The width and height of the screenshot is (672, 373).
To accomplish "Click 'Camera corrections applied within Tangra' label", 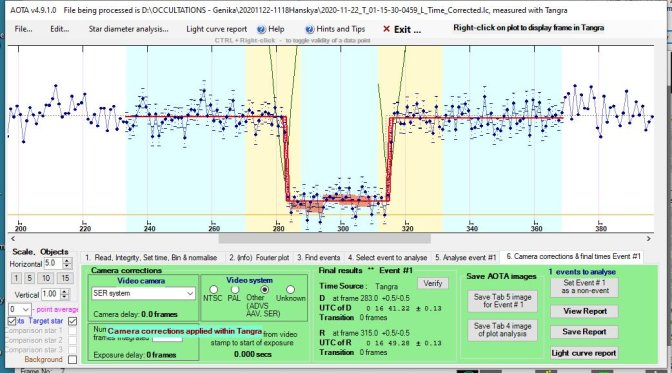I will point(185,331).
